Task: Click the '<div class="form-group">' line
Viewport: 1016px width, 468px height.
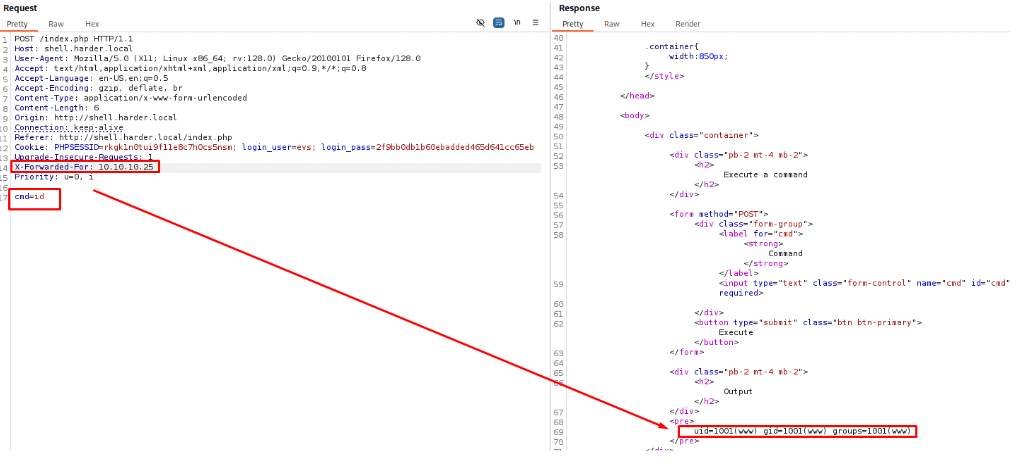Action: (x=754, y=224)
